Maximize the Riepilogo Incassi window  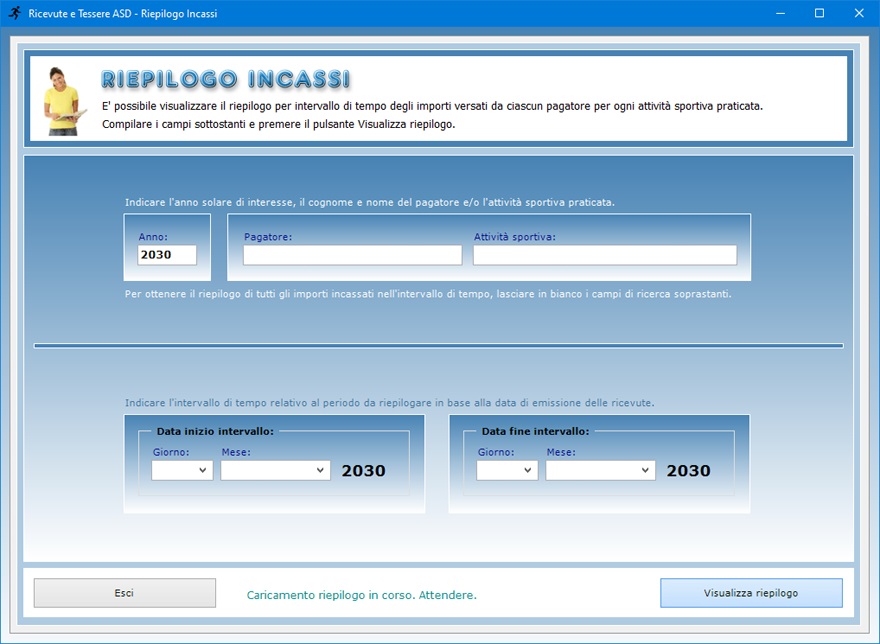[x=819, y=13]
